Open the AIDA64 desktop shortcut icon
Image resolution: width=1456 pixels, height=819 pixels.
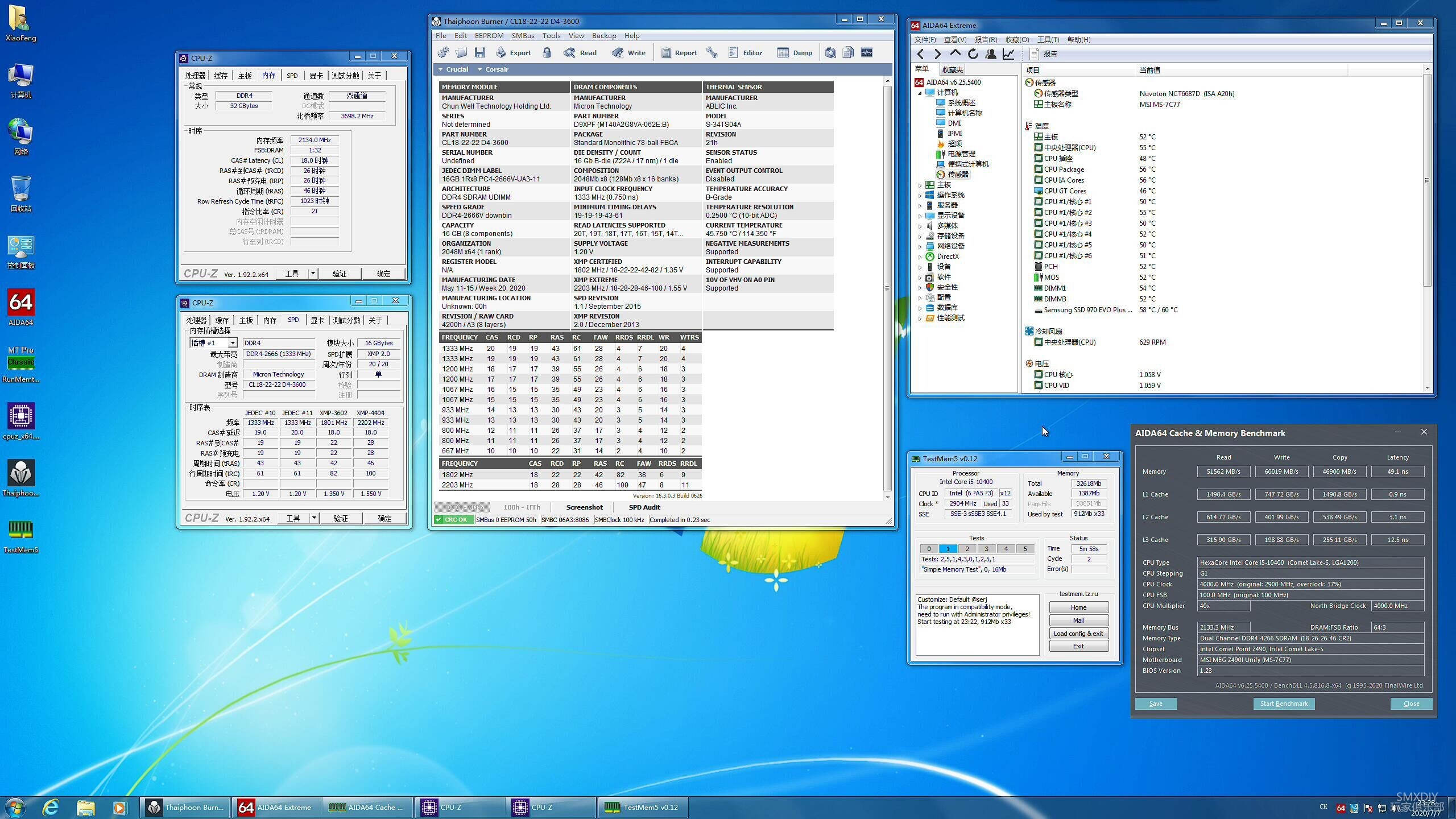(x=21, y=307)
